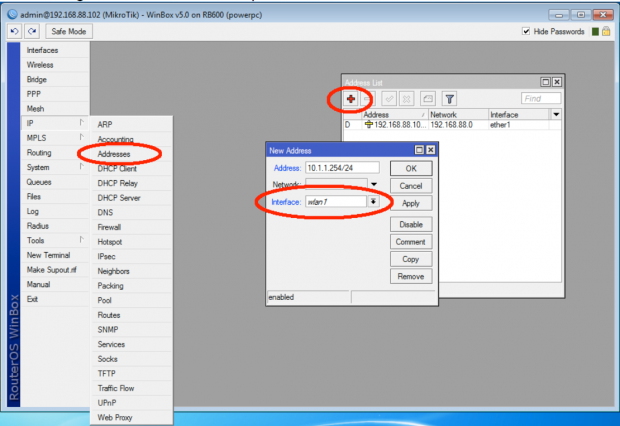
Task: Select DNS in the IP submenu
Action: point(131,212)
